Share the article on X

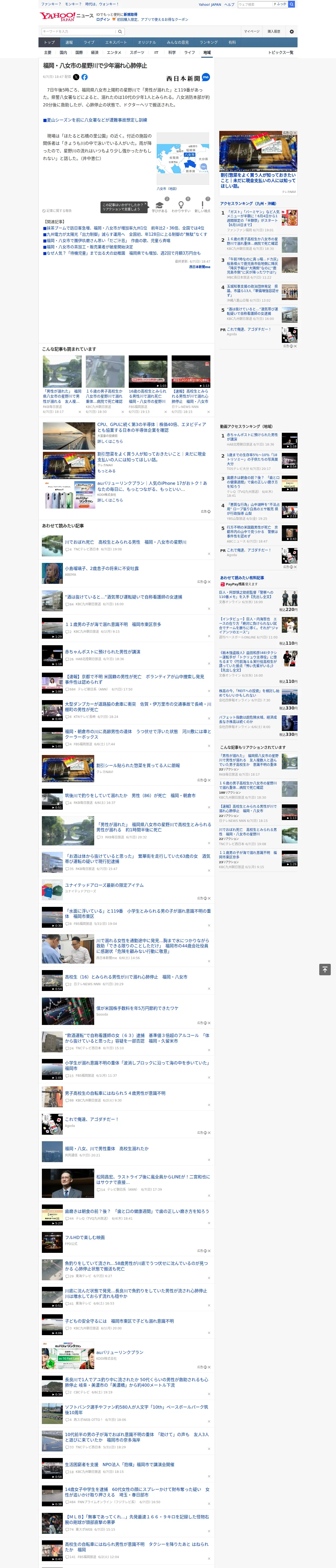tap(76, 77)
